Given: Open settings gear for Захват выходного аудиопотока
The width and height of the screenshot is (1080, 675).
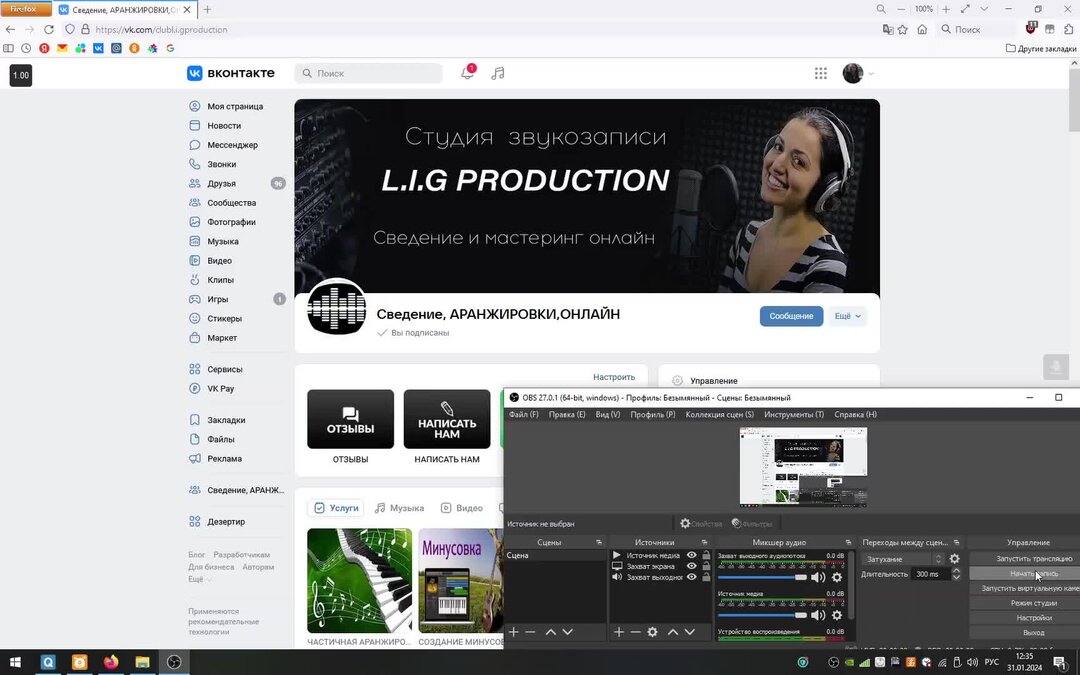Looking at the screenshot, I should (x=837, y=577).
